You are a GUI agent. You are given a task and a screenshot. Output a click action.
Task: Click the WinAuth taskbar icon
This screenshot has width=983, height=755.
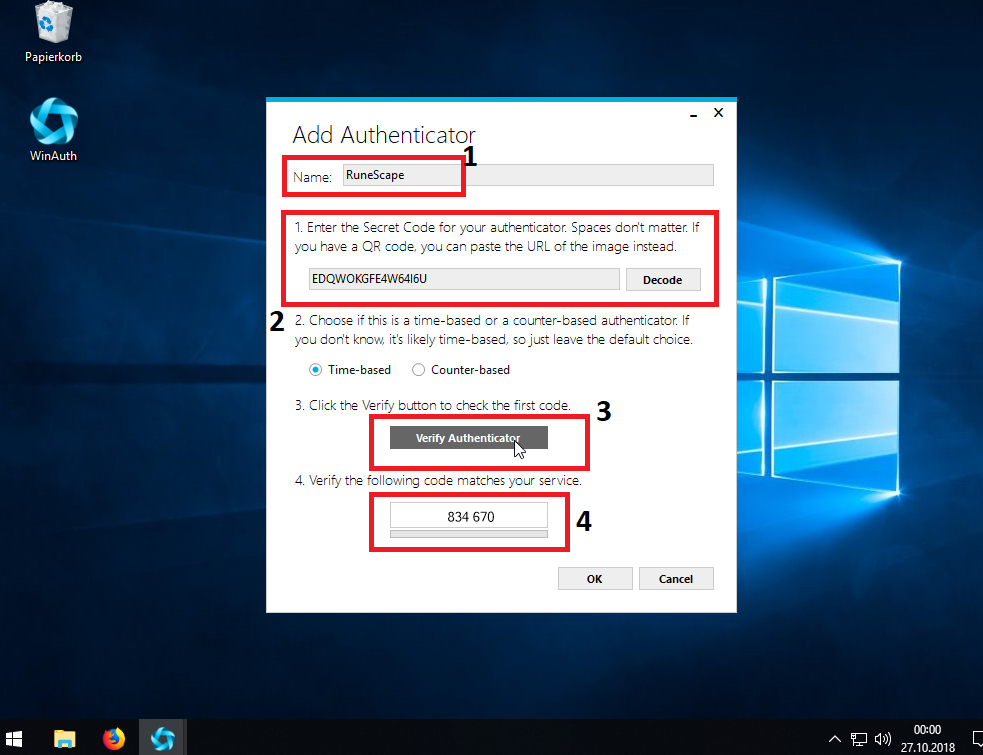point(162,738)
